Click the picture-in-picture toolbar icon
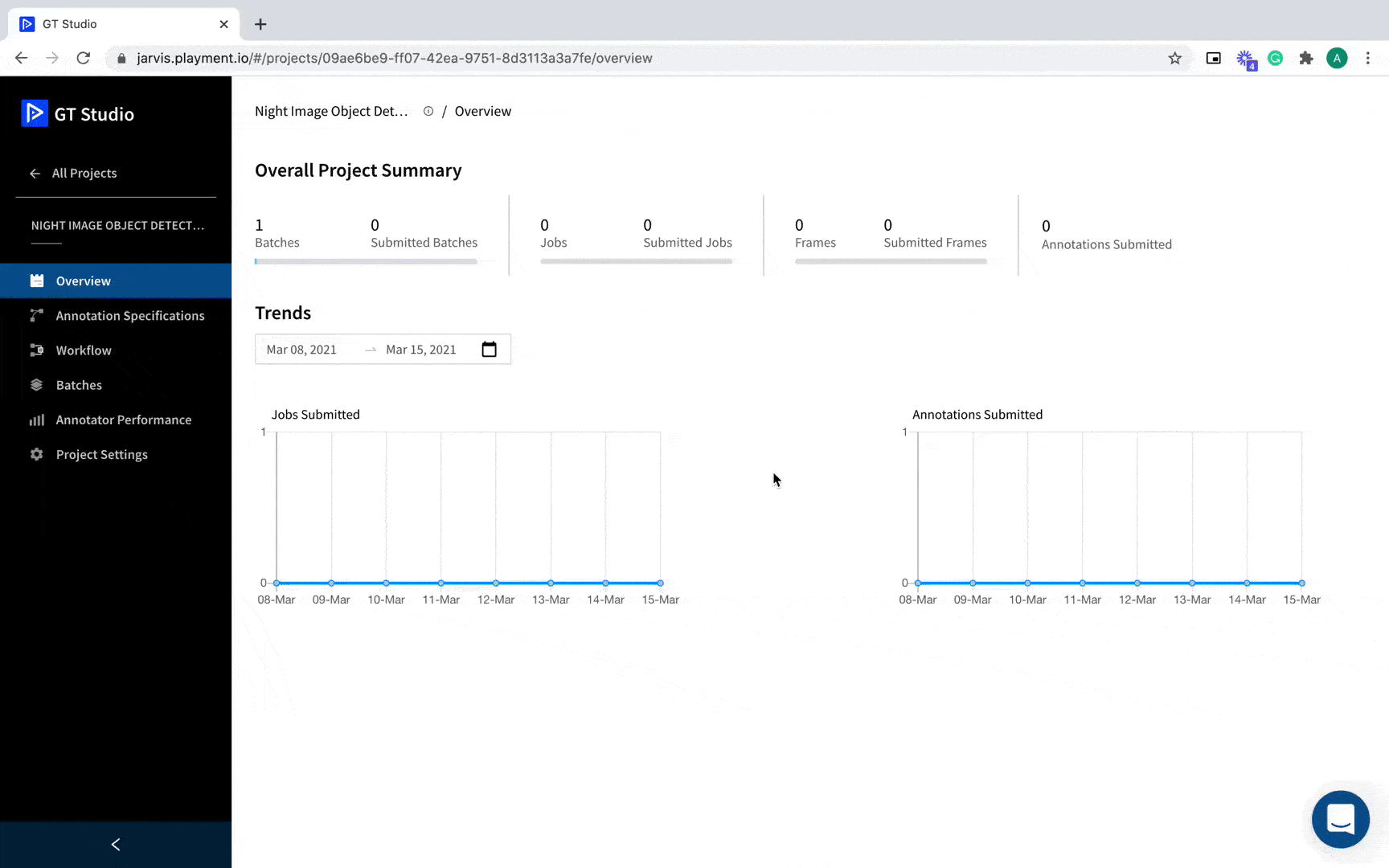This screenshot has height=868, width=1389. 1214,58
